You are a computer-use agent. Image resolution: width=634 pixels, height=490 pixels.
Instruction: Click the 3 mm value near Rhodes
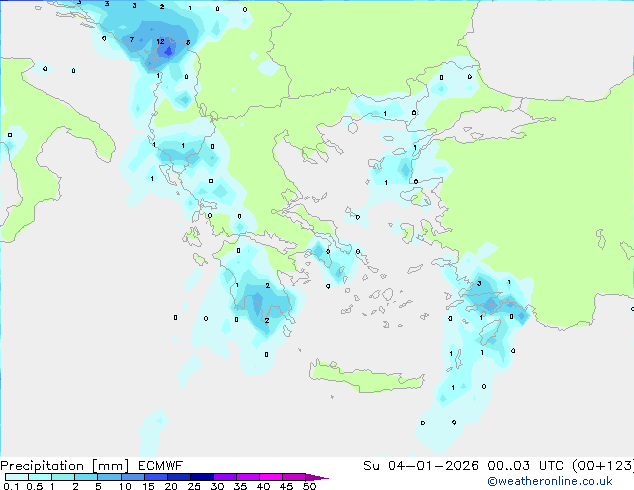tap(479, 284)
